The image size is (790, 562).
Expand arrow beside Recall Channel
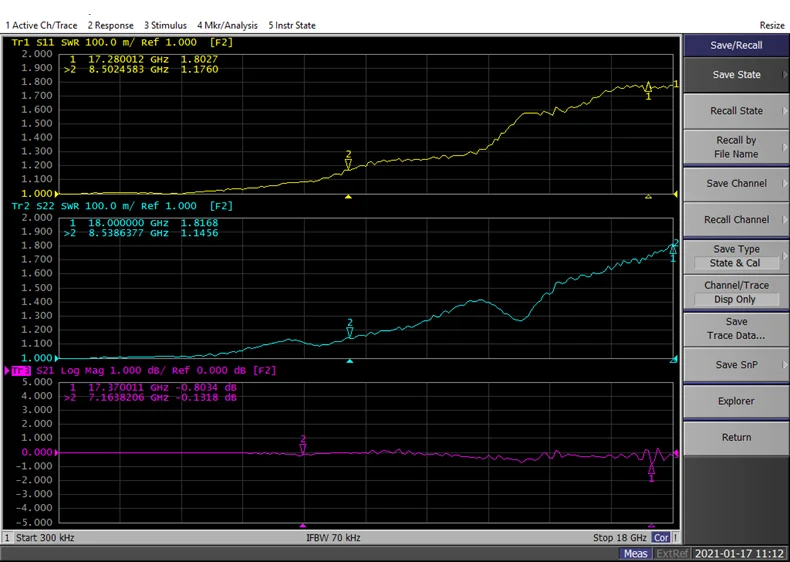pos(784,220)
